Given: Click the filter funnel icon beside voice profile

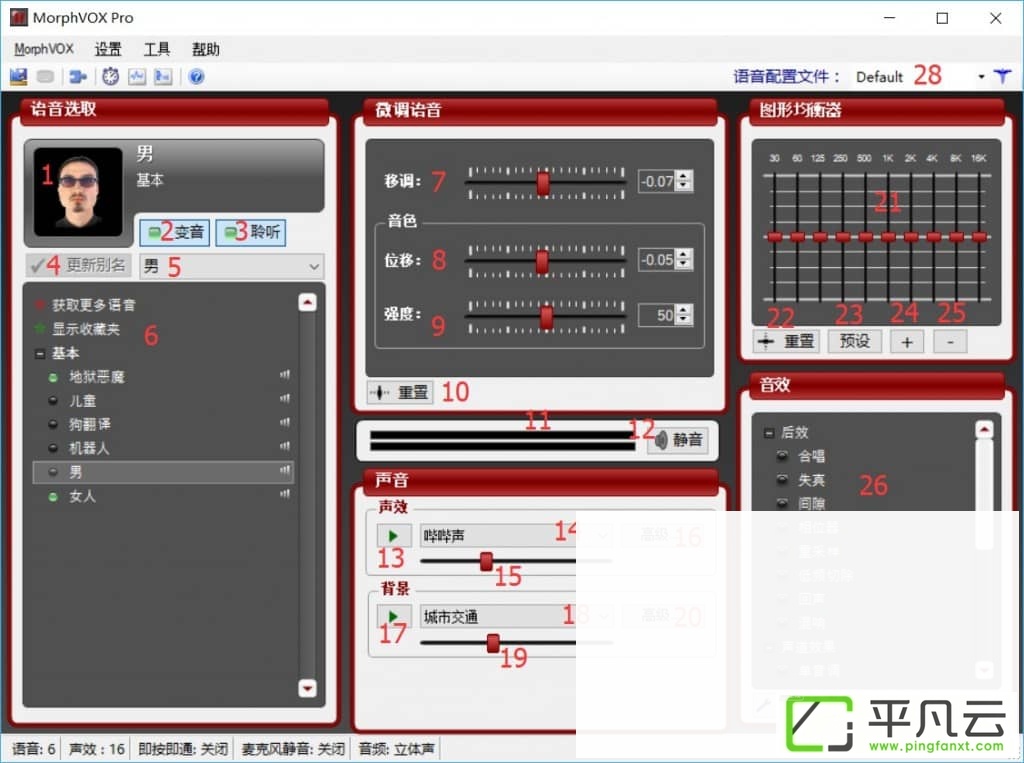Looking at the screenshot, I should [x=1002, y=76].
